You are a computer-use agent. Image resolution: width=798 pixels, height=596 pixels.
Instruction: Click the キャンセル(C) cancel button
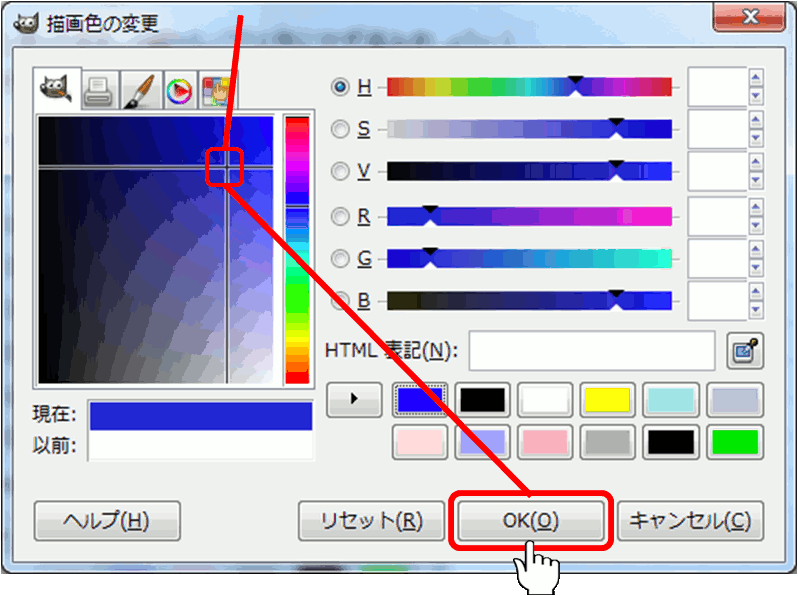tap(690, 521)
